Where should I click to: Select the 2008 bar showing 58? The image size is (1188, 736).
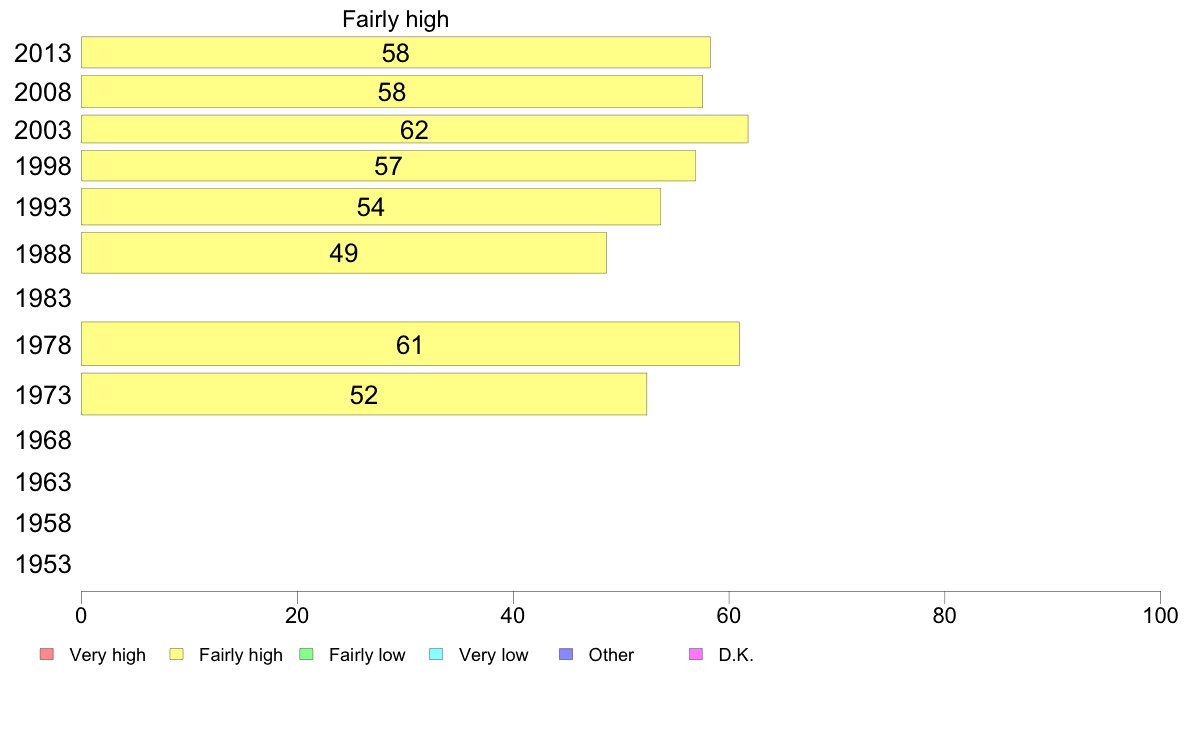(x=392, y=92)
